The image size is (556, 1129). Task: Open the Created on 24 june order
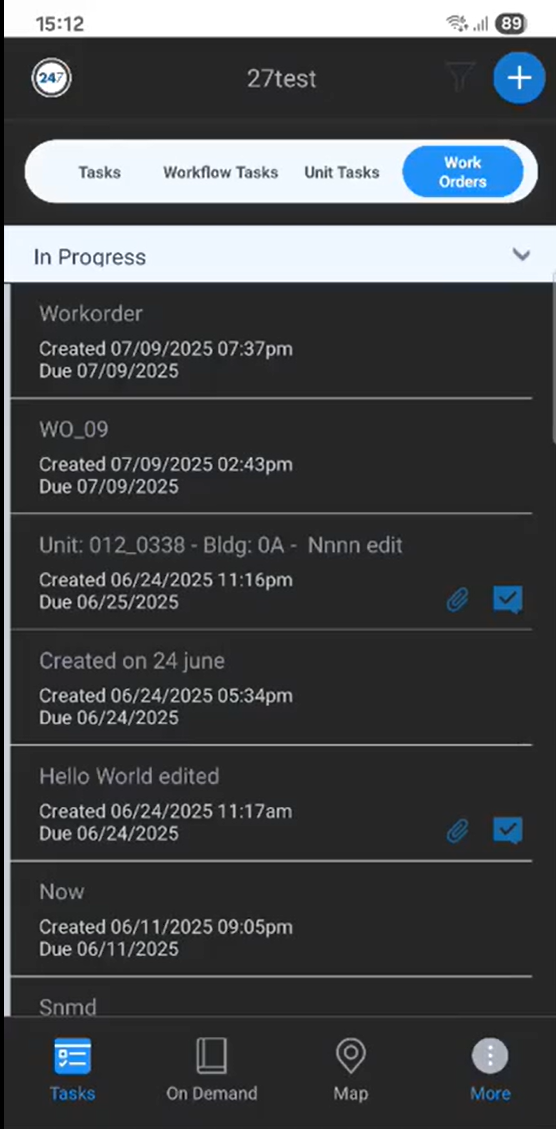tap(271, 688)
